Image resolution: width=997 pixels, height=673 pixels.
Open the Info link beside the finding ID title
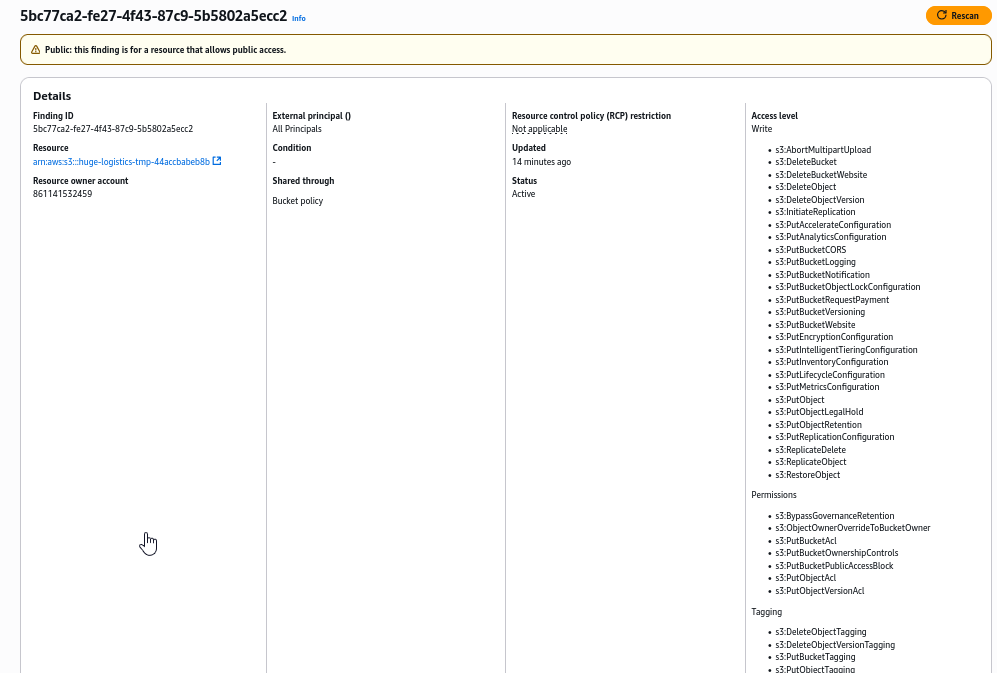click(298, 18)
